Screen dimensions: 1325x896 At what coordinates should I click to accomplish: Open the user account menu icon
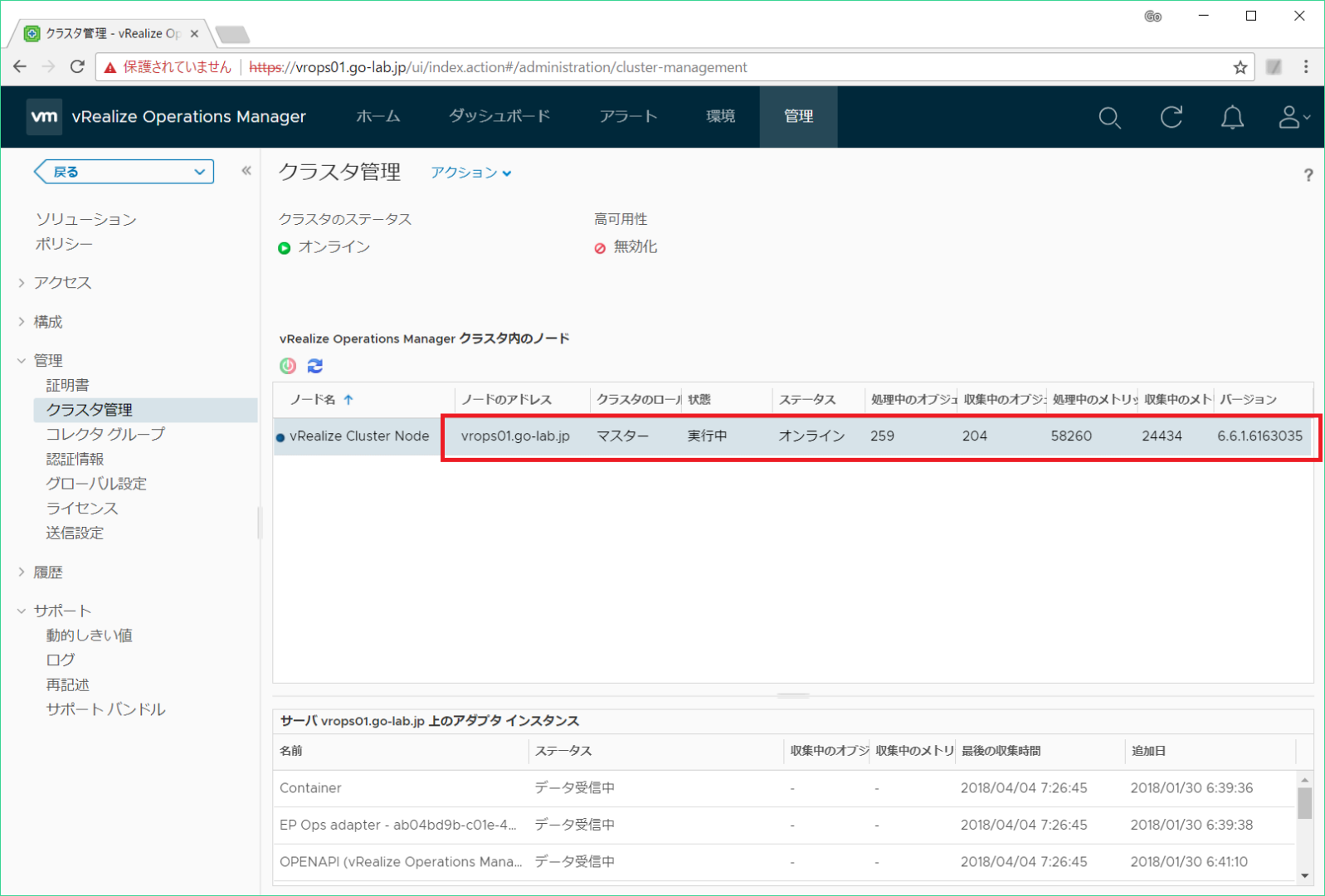click(1293, 117)
